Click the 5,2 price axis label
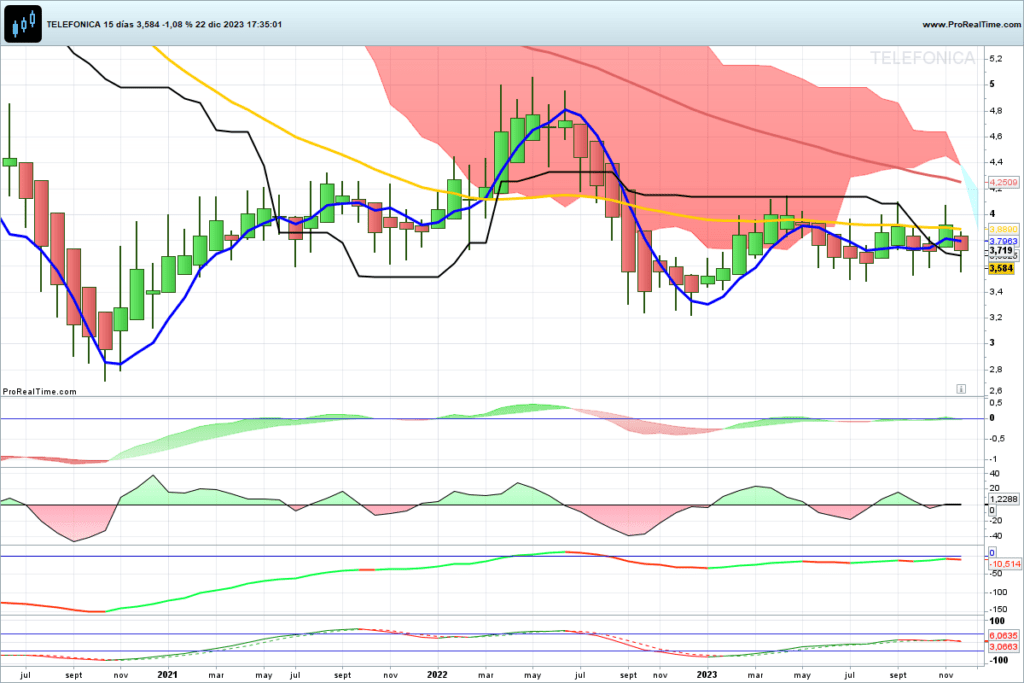The height and width of the screenshot is (683, 1024). pyautogui.click(x=996, y=59)
